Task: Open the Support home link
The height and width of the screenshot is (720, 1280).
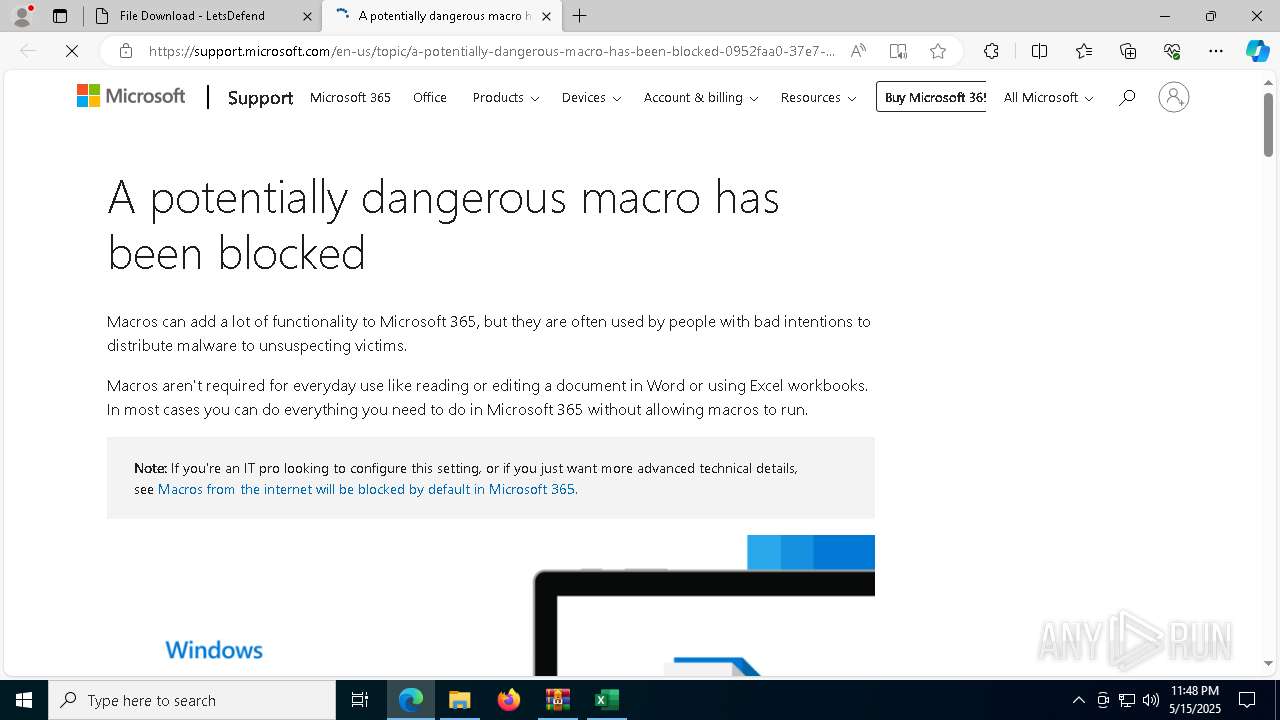Action: pyautogui.click(x=260, y=98)
